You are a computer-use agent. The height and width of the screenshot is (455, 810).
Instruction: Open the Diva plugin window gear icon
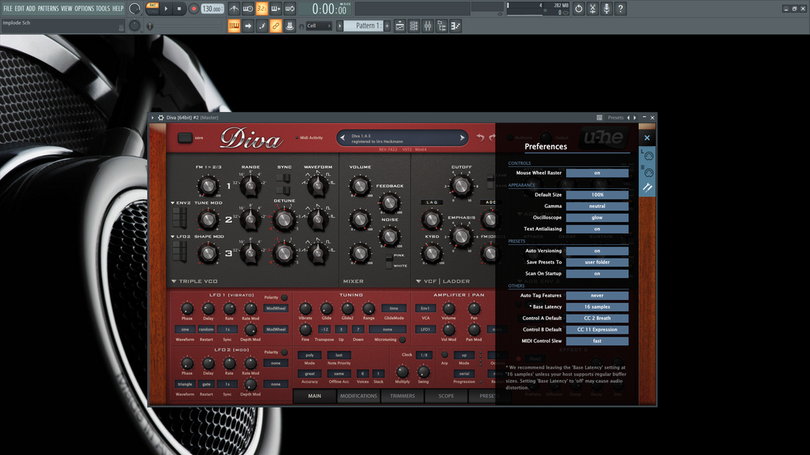pyautogui.click(x=161, y=118)
